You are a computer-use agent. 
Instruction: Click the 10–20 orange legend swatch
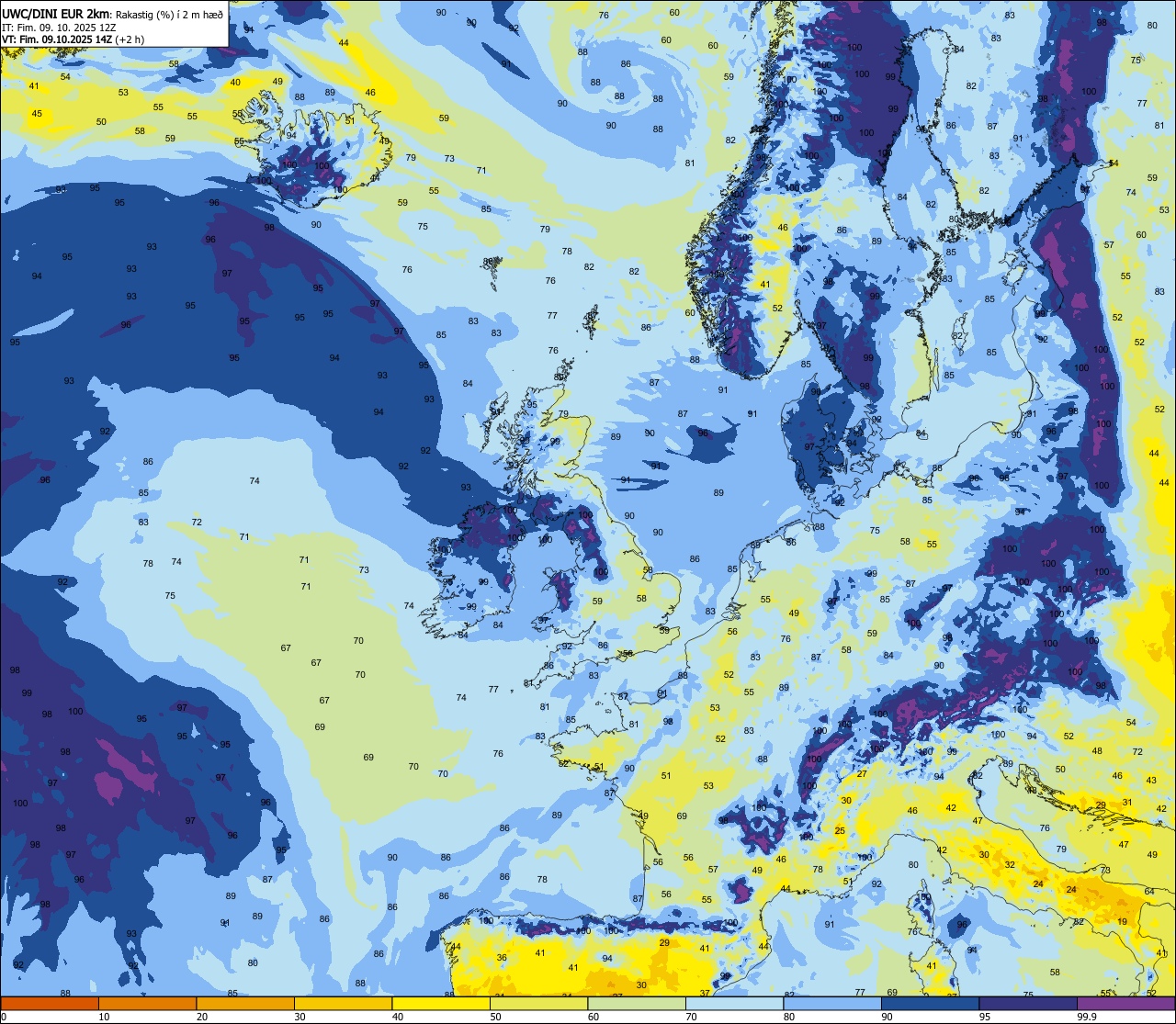(147, 1004)
